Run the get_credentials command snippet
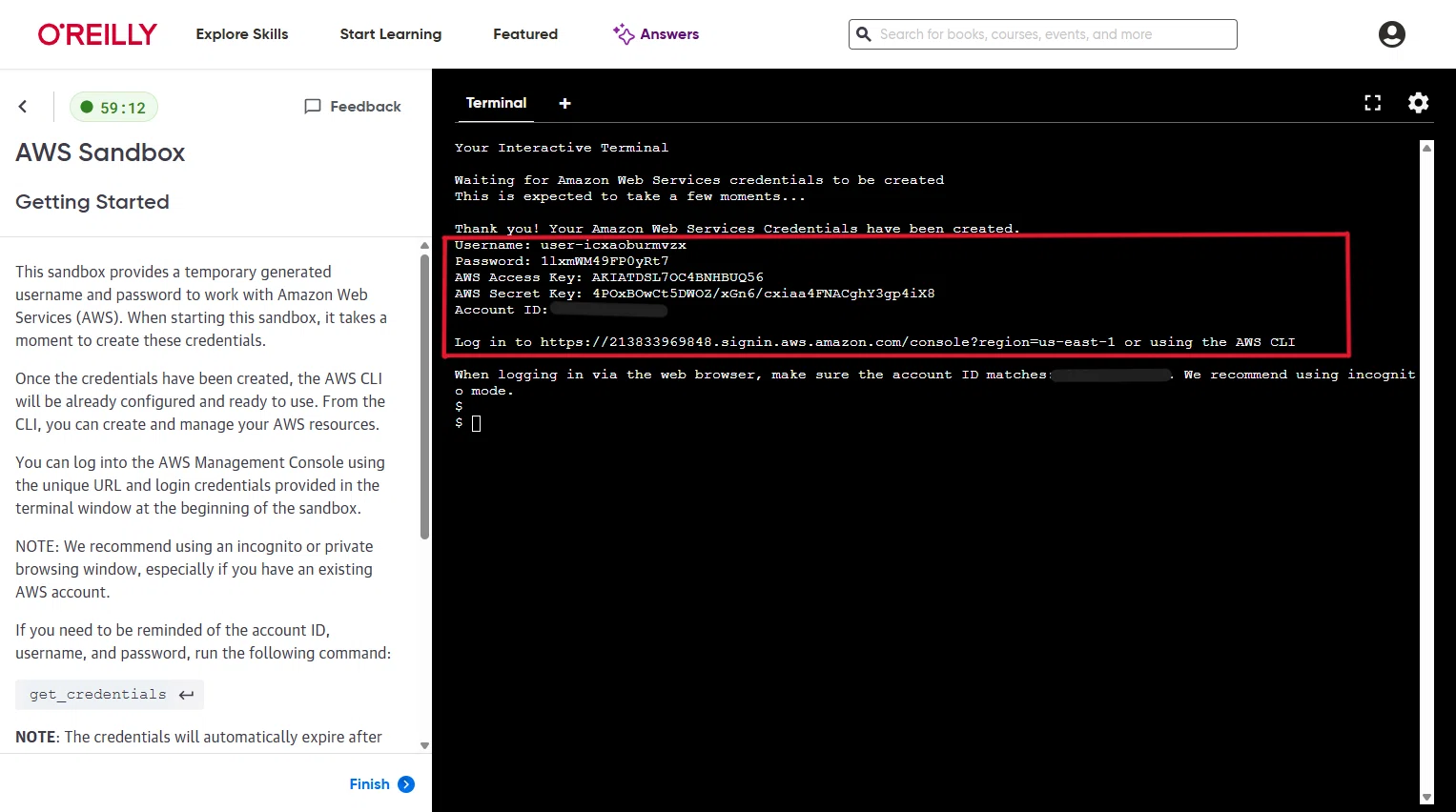Image resolution: width=1456 pixels, height=812 pixels. (x=110, y=695)
